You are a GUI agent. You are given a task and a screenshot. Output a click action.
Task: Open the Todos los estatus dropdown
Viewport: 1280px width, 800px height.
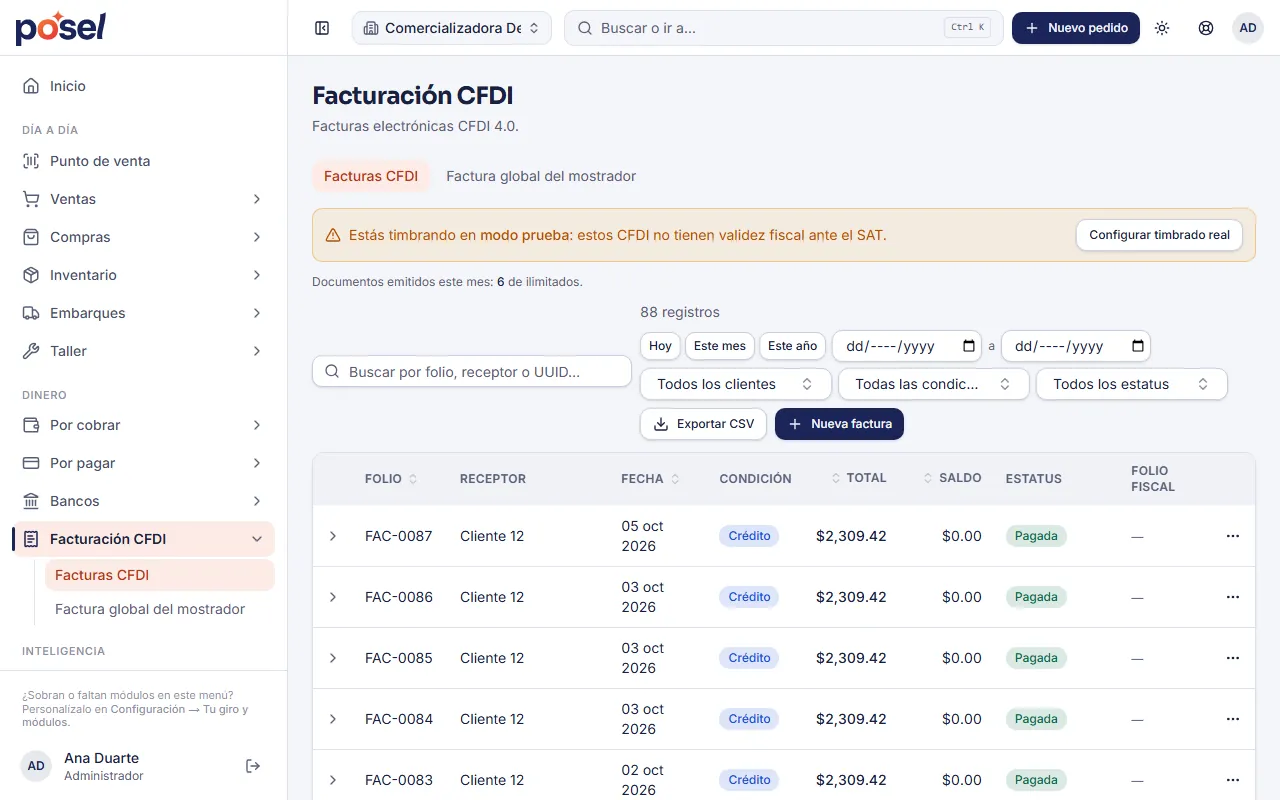[1132, 384]
